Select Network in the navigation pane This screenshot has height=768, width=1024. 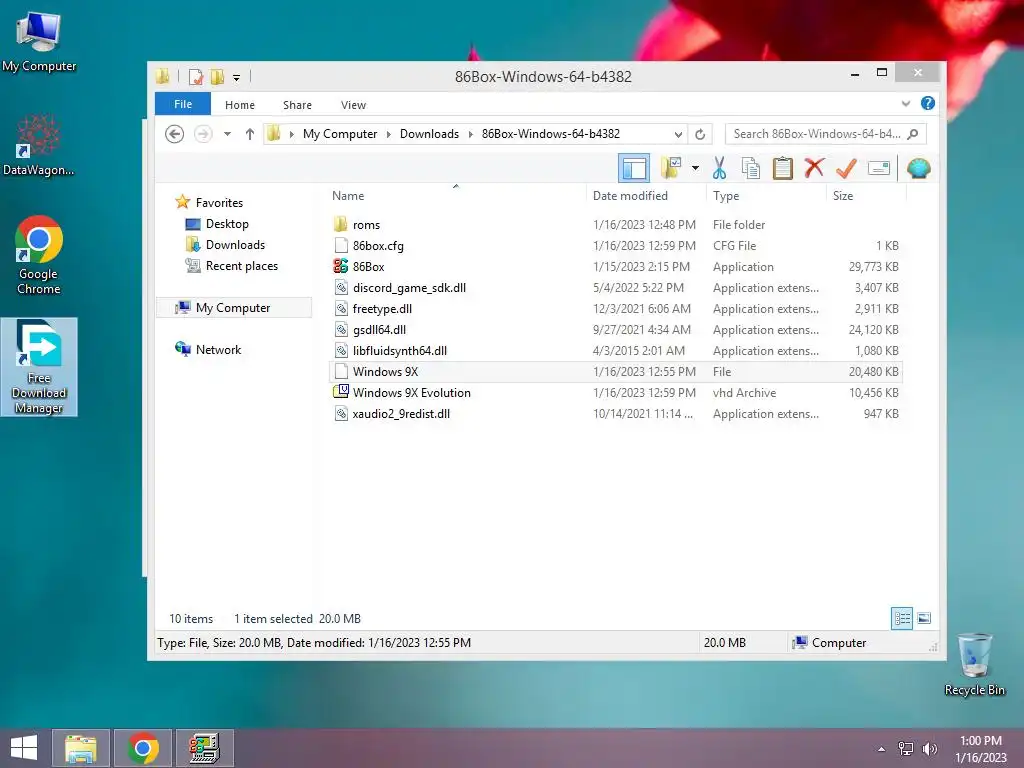pos(218,349)
